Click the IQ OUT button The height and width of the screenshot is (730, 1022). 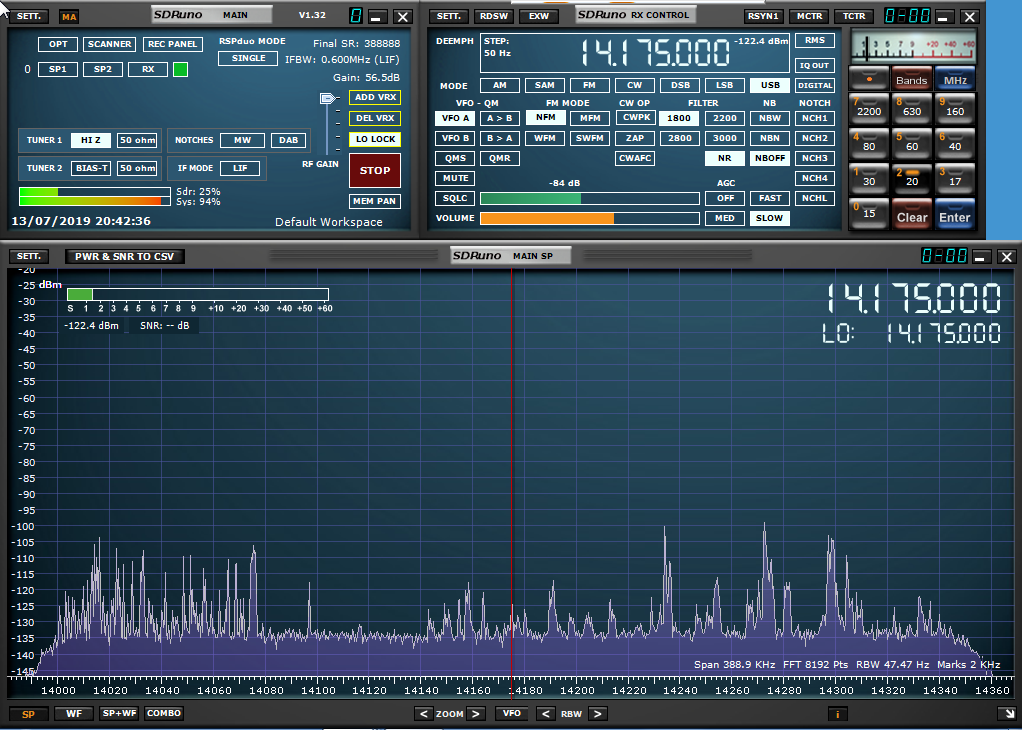pyautogui.click(x=815, y=65)
